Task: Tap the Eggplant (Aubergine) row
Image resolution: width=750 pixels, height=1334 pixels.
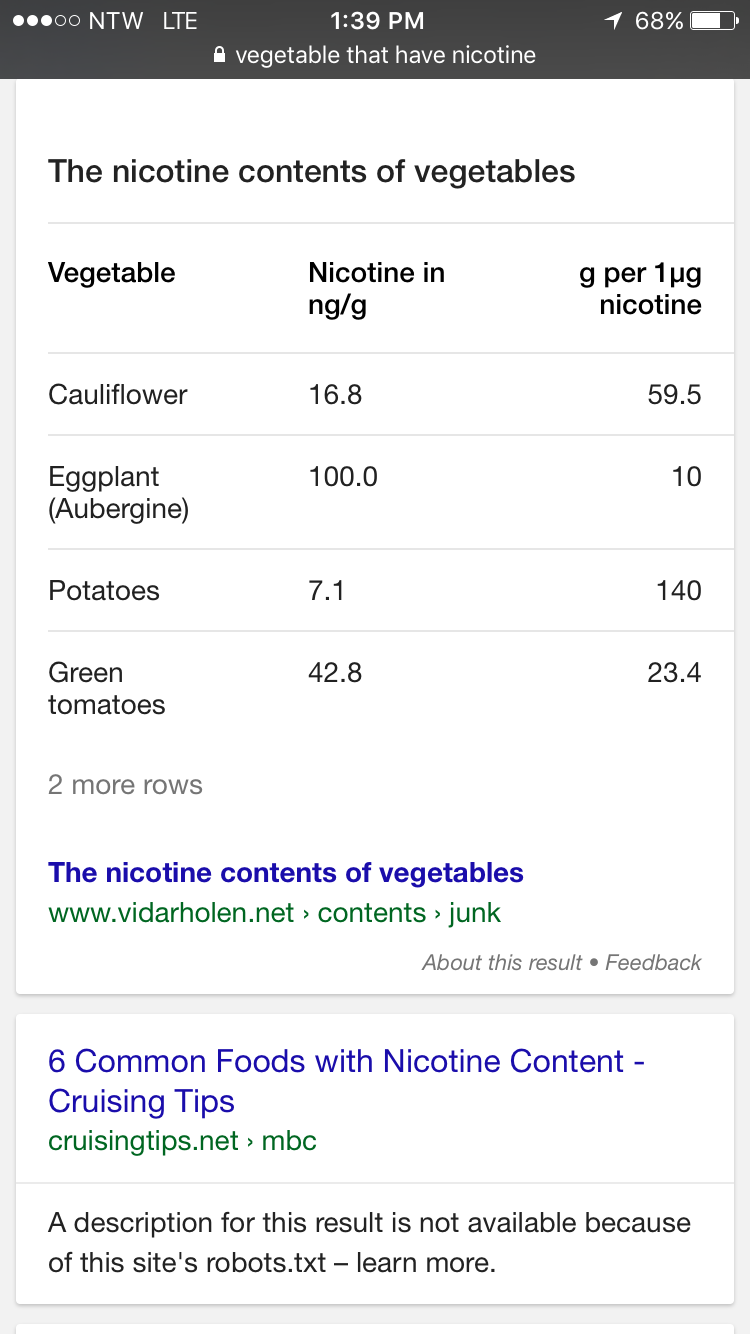Action: [x=375, y=492]
